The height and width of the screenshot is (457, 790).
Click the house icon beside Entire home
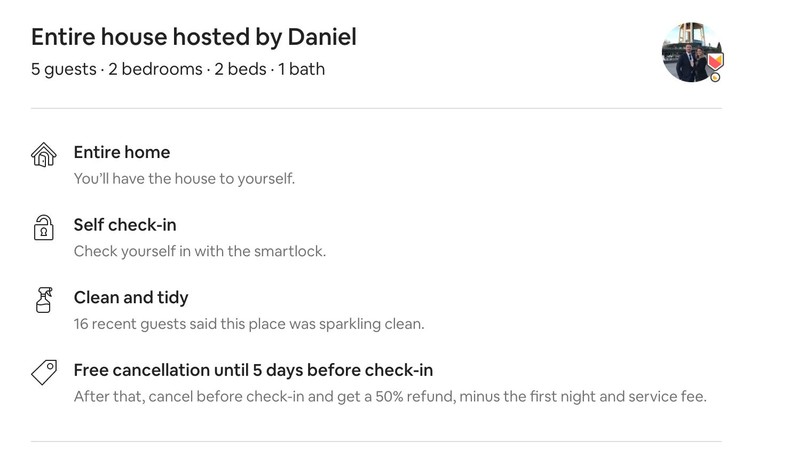coord(43,155)
